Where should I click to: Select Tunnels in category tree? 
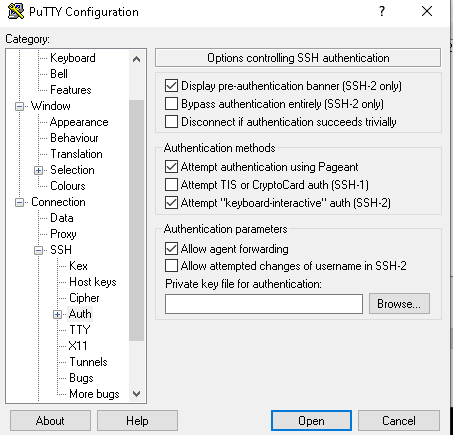(x=88, y=362)
